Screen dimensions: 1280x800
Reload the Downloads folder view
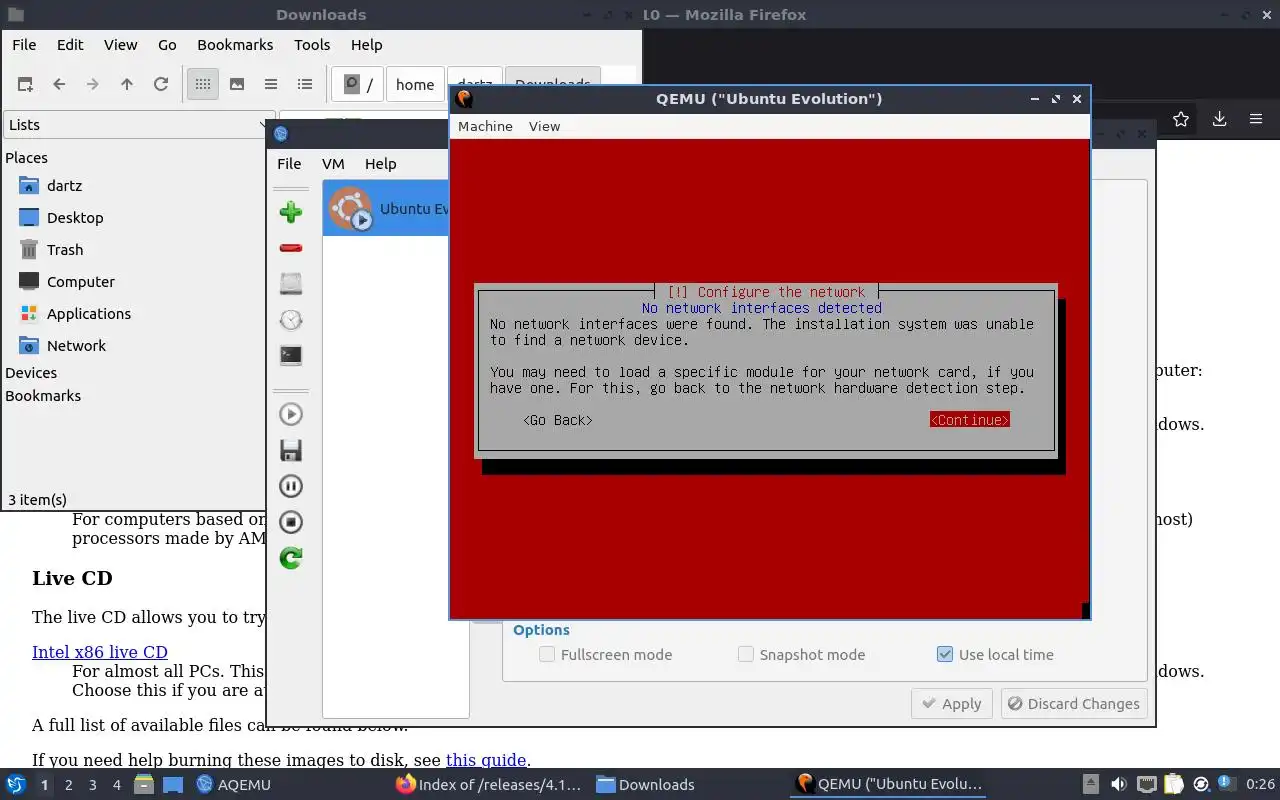point(161,84)
